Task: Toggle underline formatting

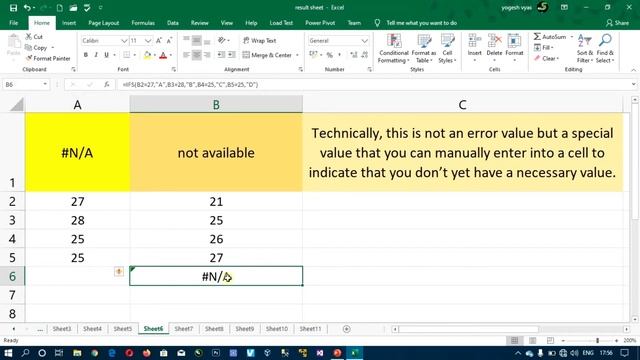Action: point(107,55)
